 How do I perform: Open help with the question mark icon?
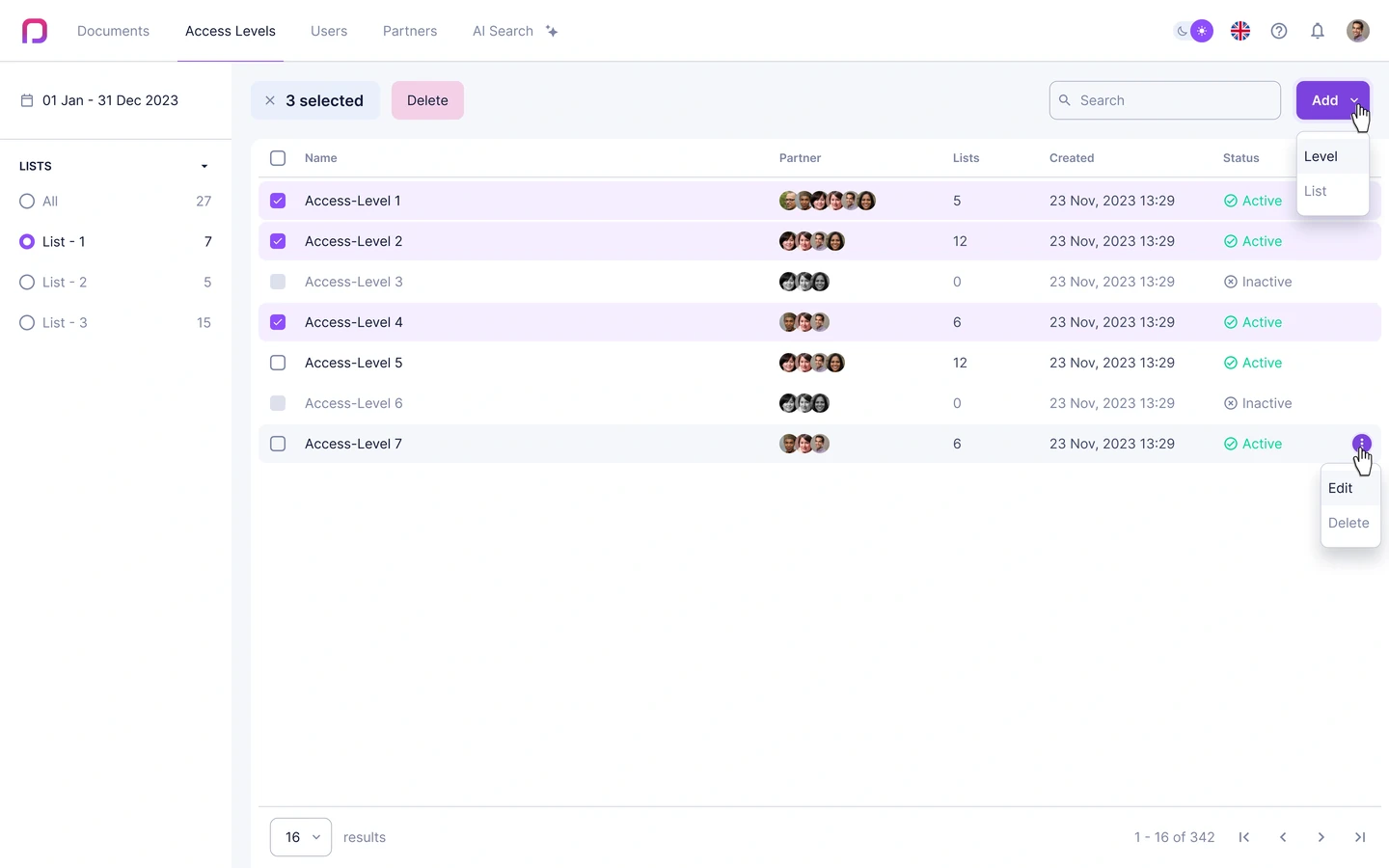pos(1279,31)
